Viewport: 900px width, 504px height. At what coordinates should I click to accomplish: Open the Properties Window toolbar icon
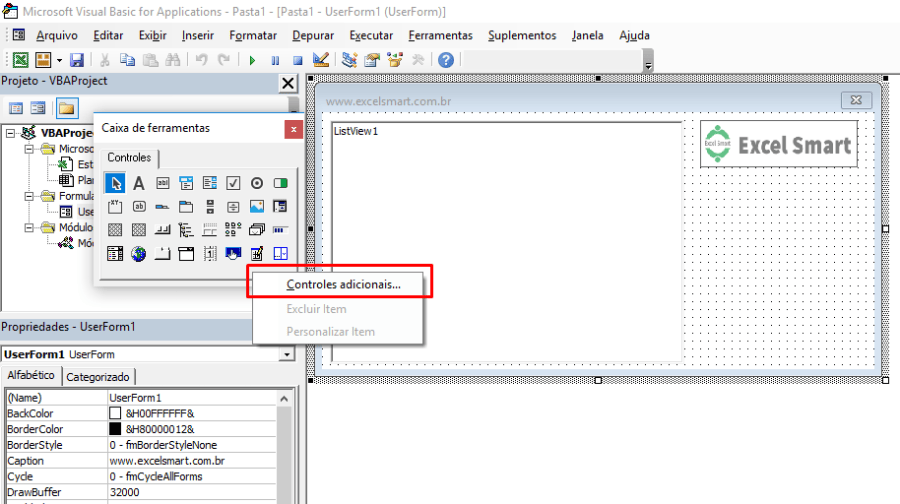click(372, 60)
